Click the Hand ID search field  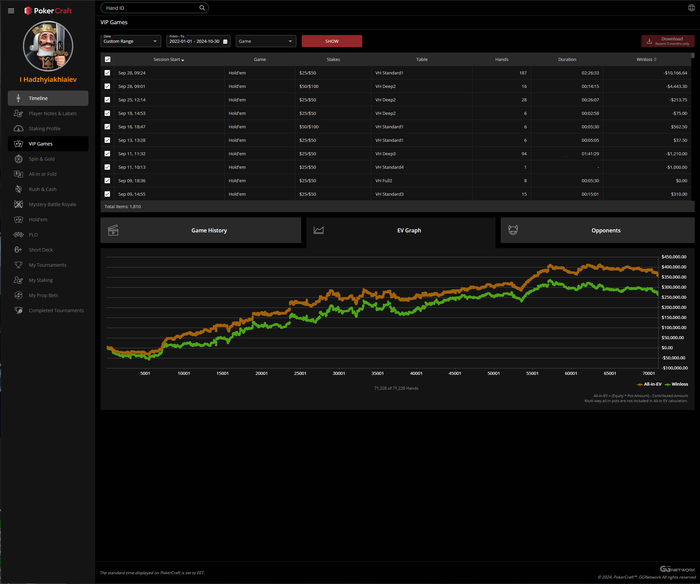[154, 8]
